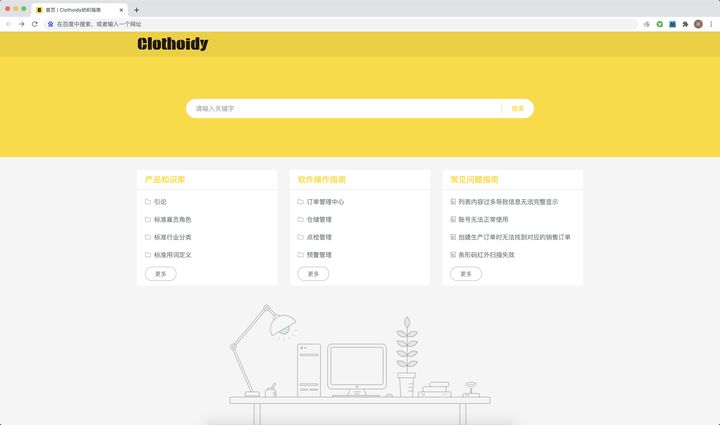Click the yellow 搜索 search button

[518, 109]
